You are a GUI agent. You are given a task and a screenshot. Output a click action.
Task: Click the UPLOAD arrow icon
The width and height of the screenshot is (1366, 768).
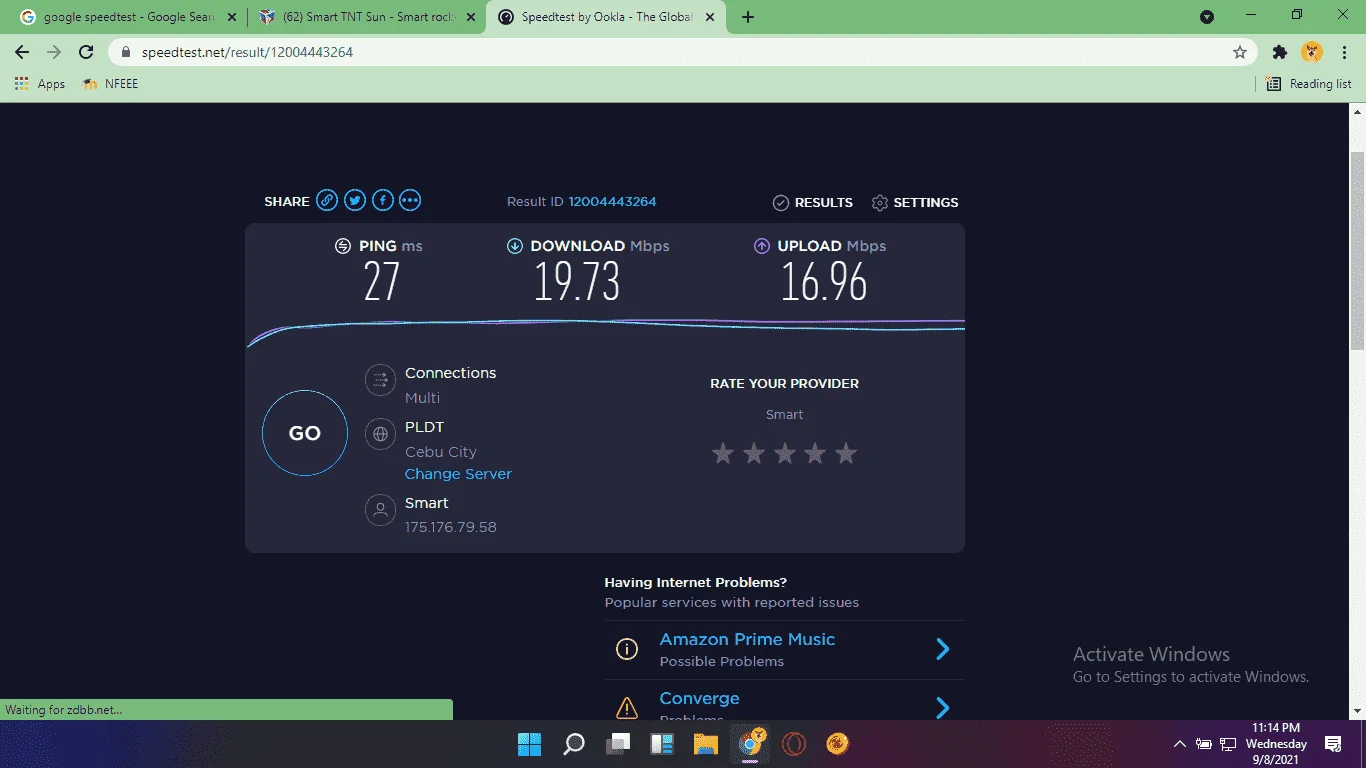coord(762,246)
